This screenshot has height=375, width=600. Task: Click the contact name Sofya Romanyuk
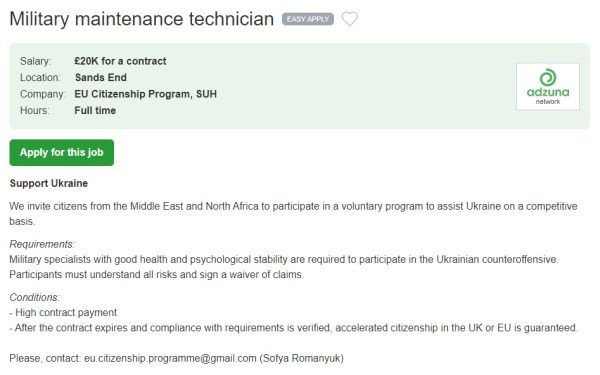point(302,358)
